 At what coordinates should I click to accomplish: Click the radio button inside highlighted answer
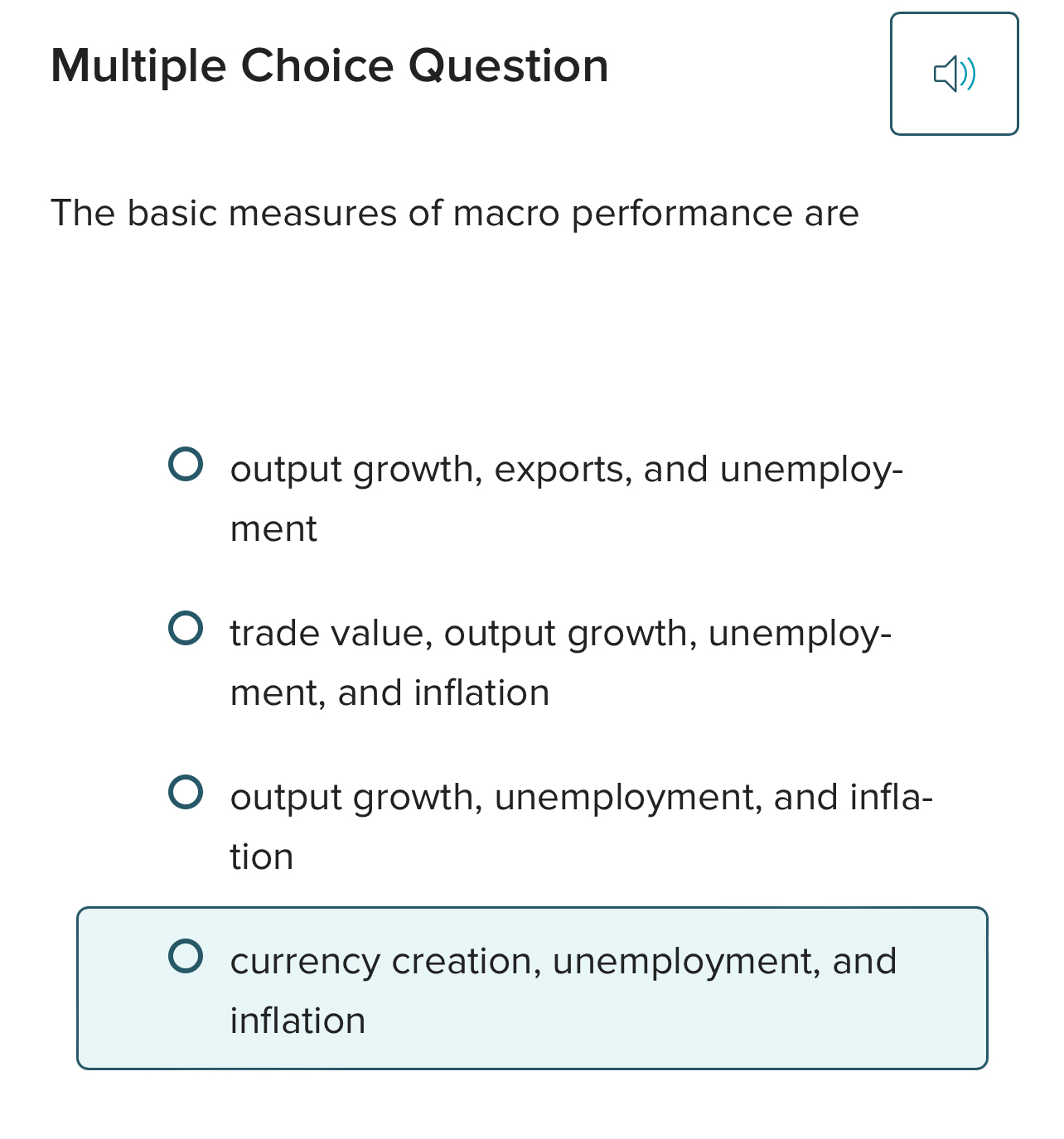coord(187,959)
